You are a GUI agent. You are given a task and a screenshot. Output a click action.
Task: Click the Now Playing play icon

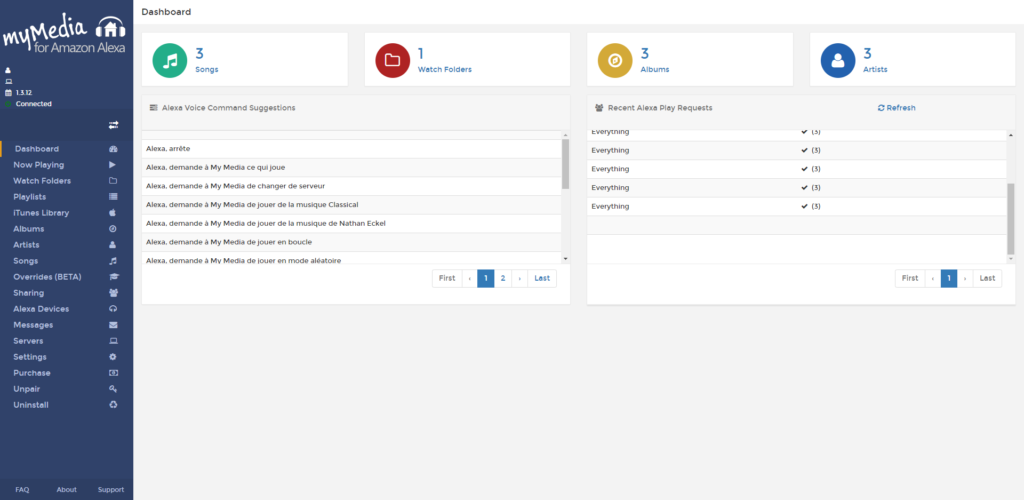point(112,164)
